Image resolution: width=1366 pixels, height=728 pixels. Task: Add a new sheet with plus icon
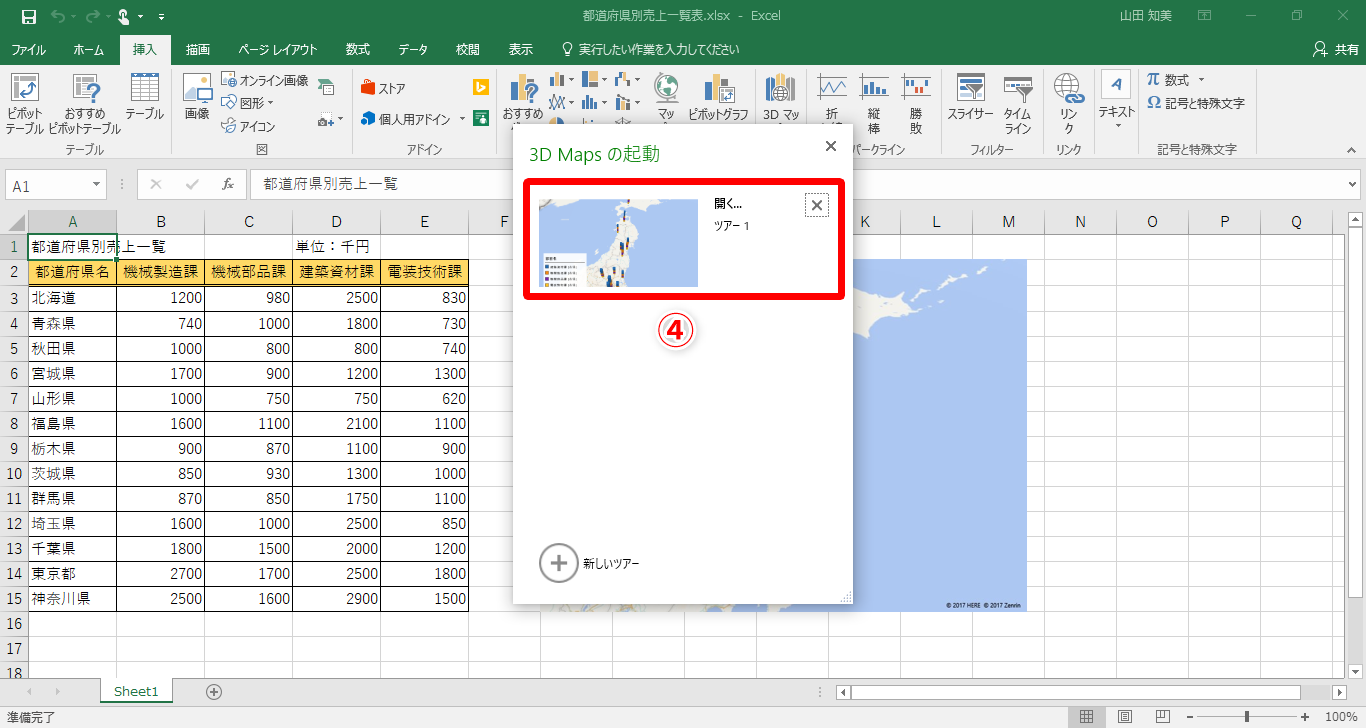tap(213, 691)
